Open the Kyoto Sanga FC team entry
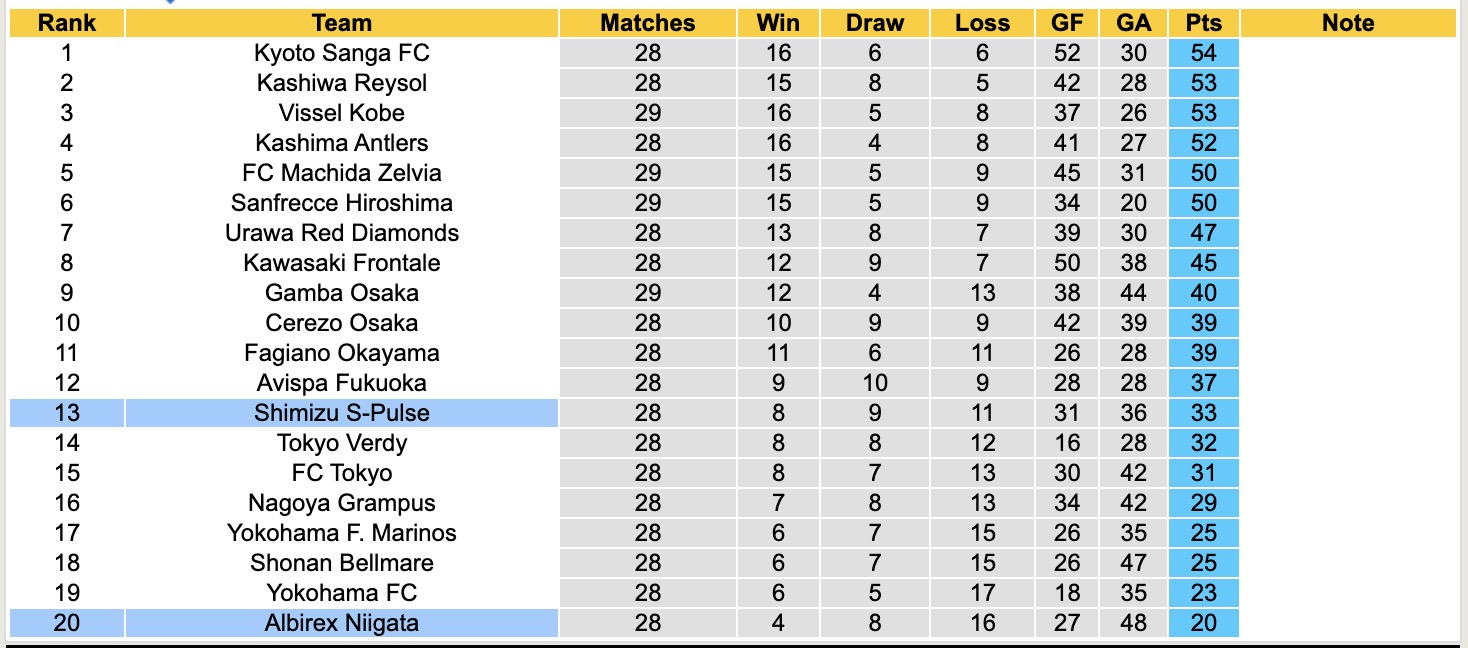The height and width of the screenshot is (648, 1468). (341, 53)
